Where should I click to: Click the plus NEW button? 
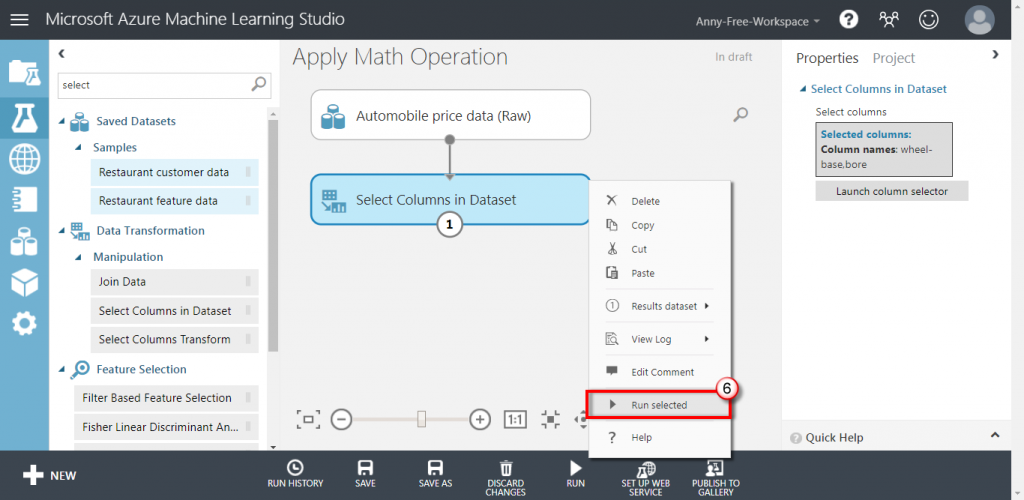click(x=50, y=476)
